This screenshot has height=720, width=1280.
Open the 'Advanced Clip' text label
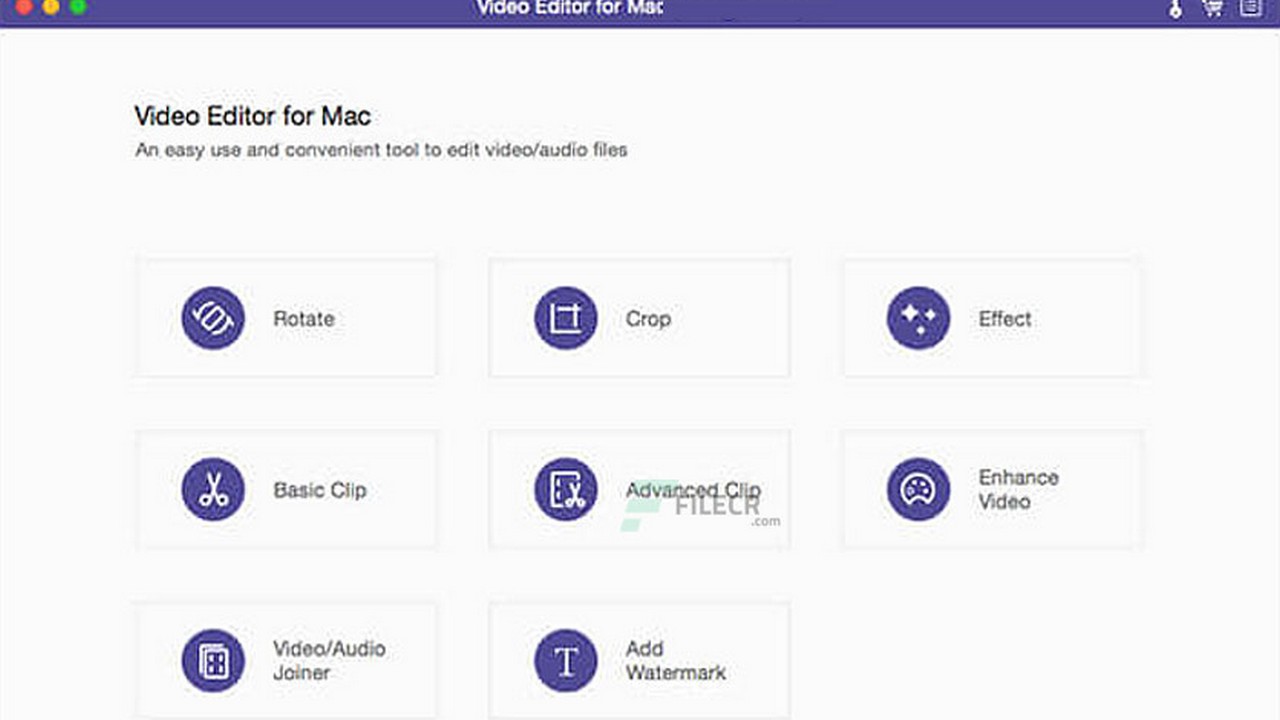tap(693, 490)
